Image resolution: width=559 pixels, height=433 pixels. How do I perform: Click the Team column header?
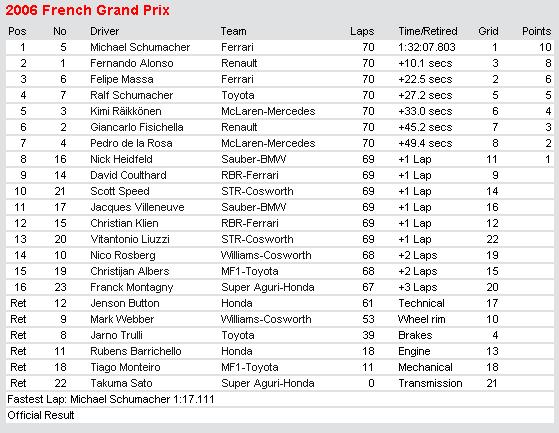(234, 31)
